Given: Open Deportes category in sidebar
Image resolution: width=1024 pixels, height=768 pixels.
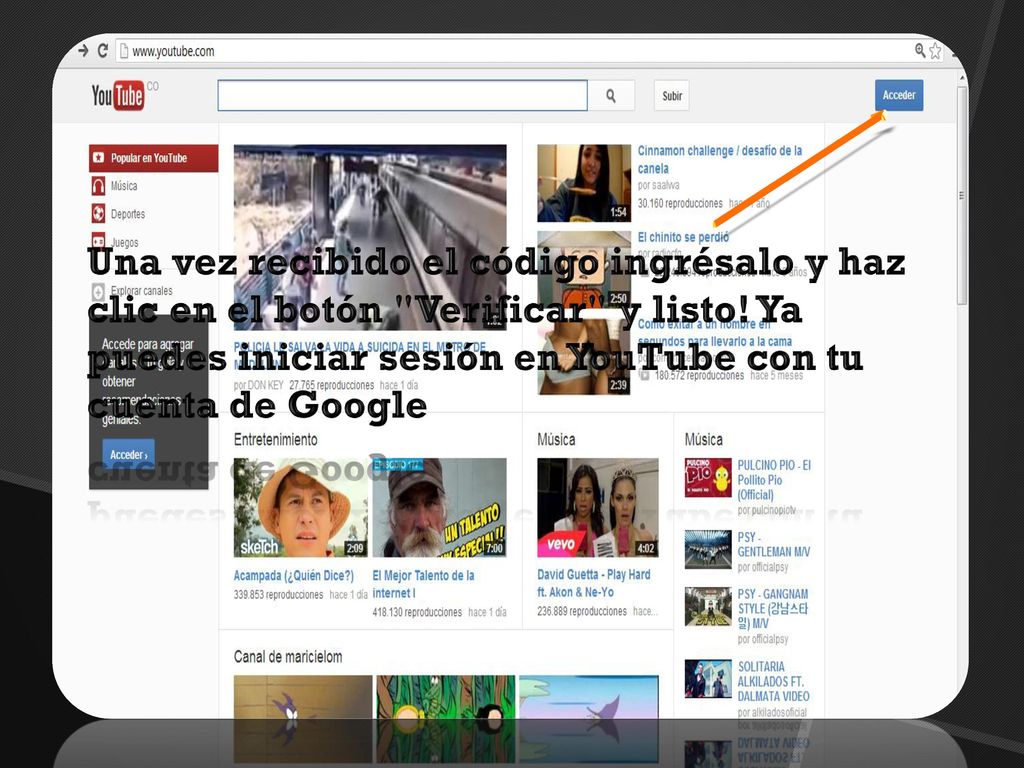Looking at the screenshot, I should (127, 214).
